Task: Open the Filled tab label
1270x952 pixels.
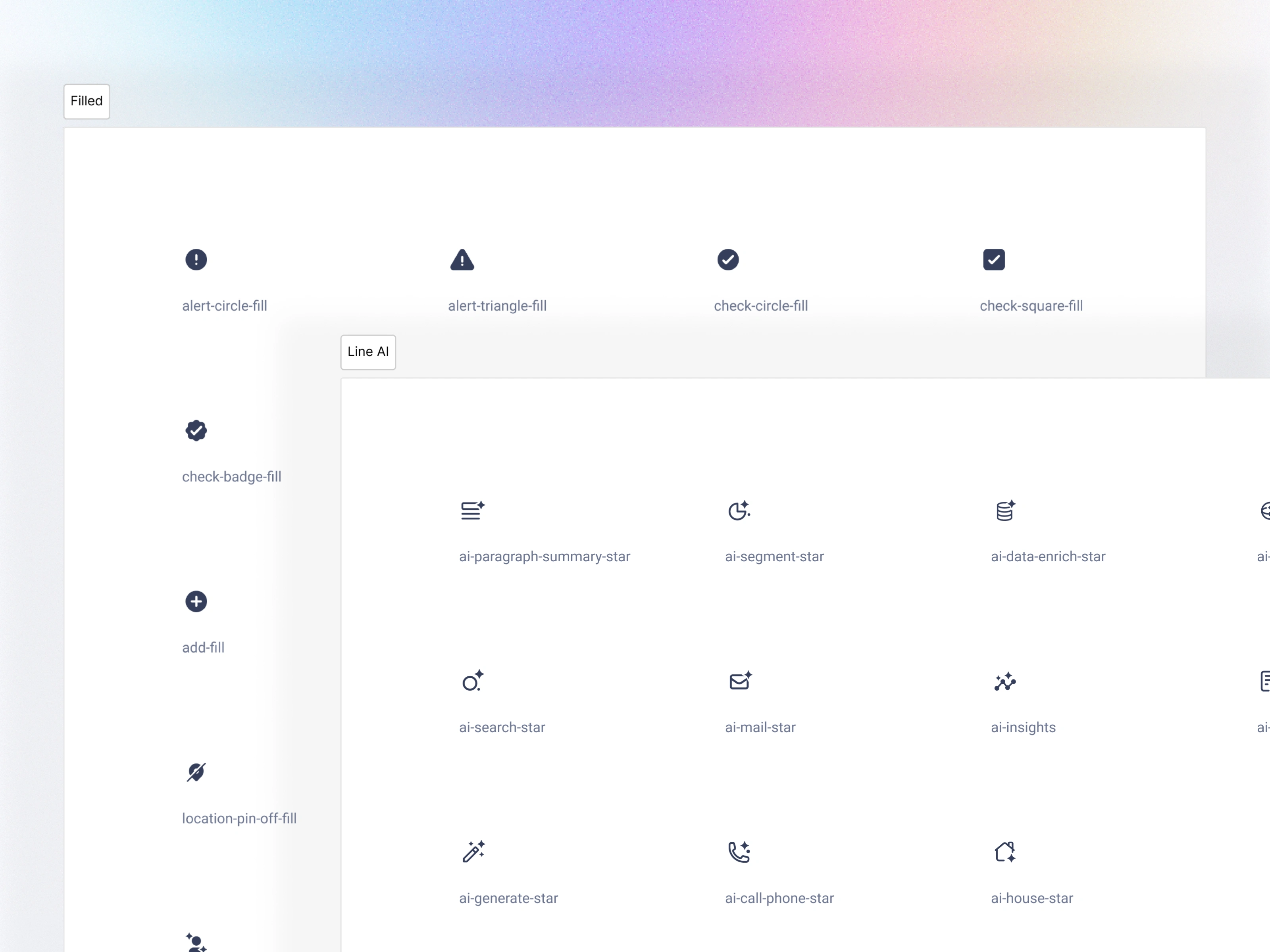Action: (87, 101)
